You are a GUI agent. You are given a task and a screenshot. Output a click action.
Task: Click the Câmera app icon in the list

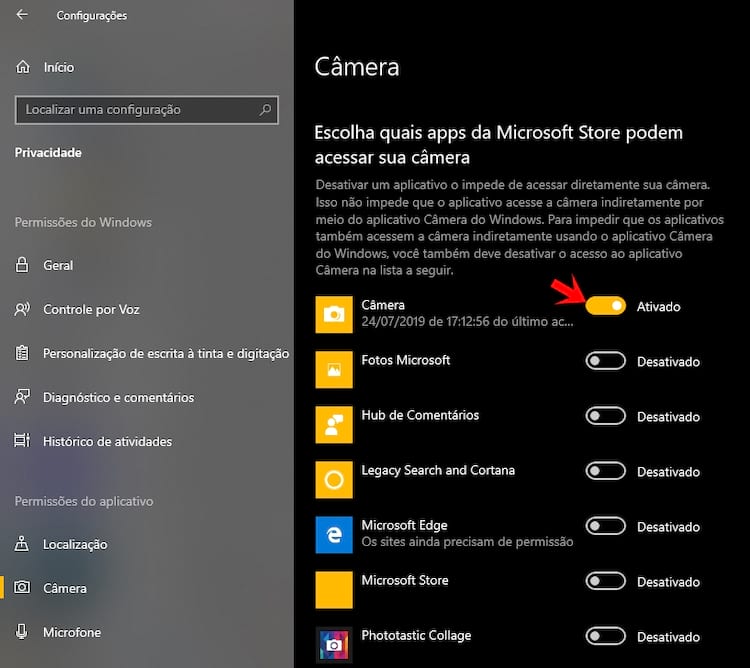point(334,314)
